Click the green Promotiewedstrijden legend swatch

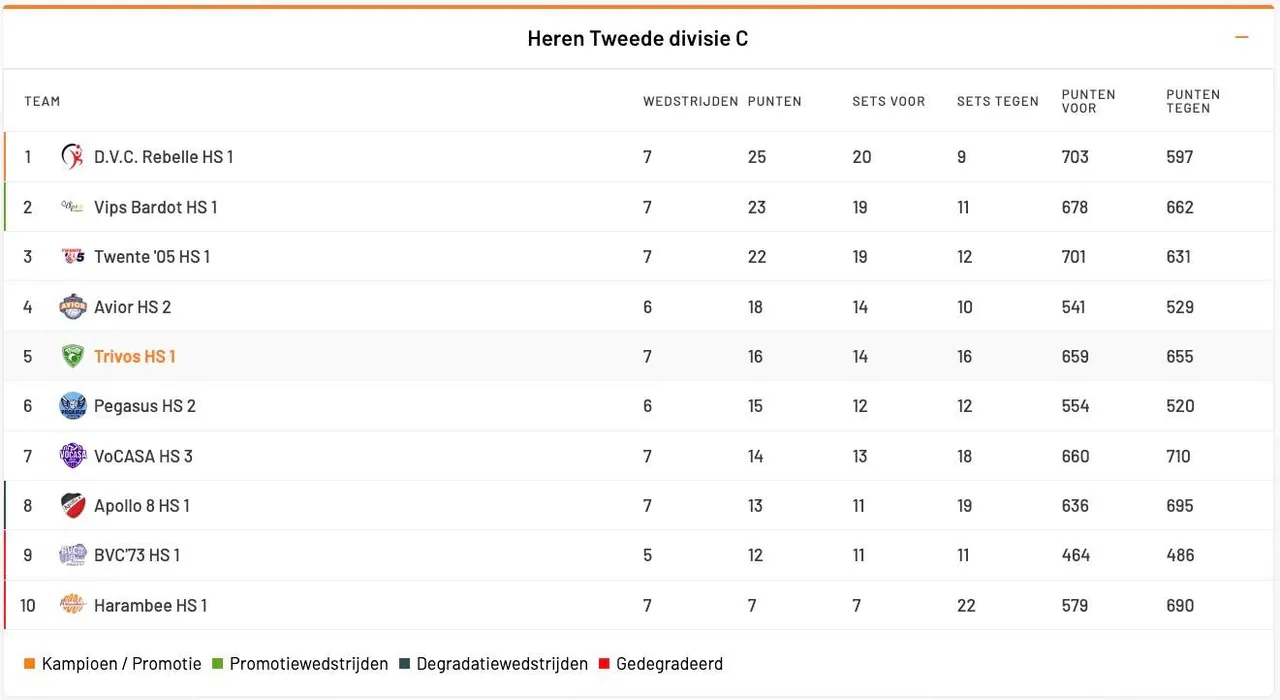tap(217, 664)
